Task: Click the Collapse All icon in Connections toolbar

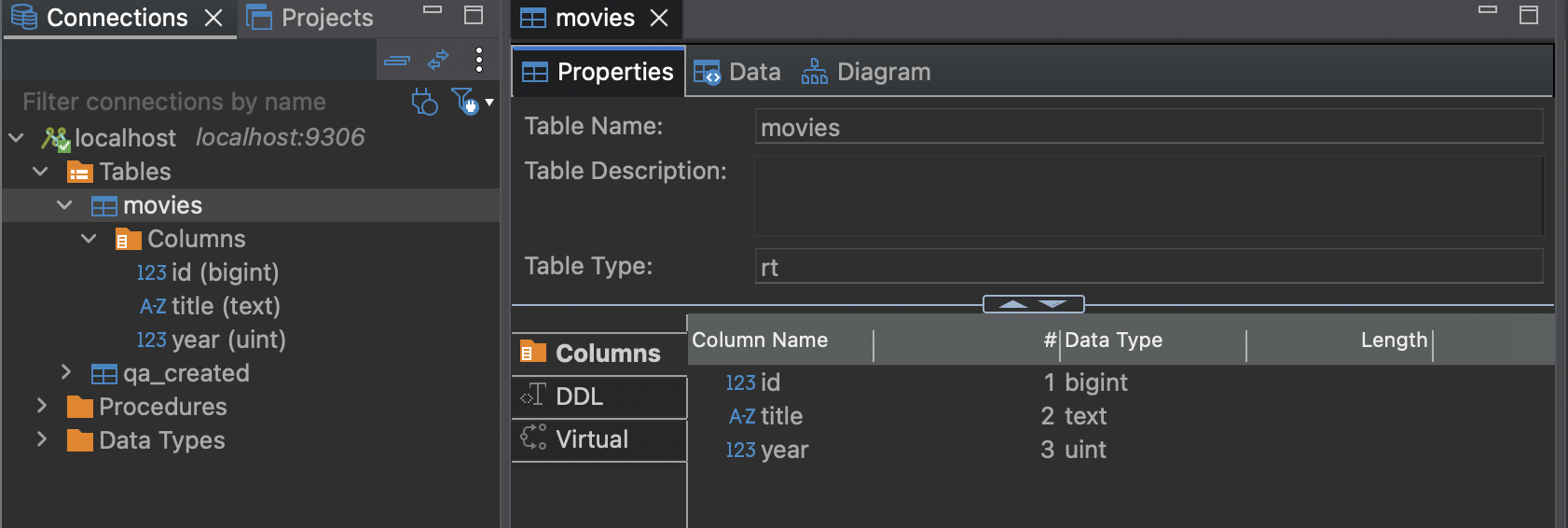Action: tap(397, 61)
